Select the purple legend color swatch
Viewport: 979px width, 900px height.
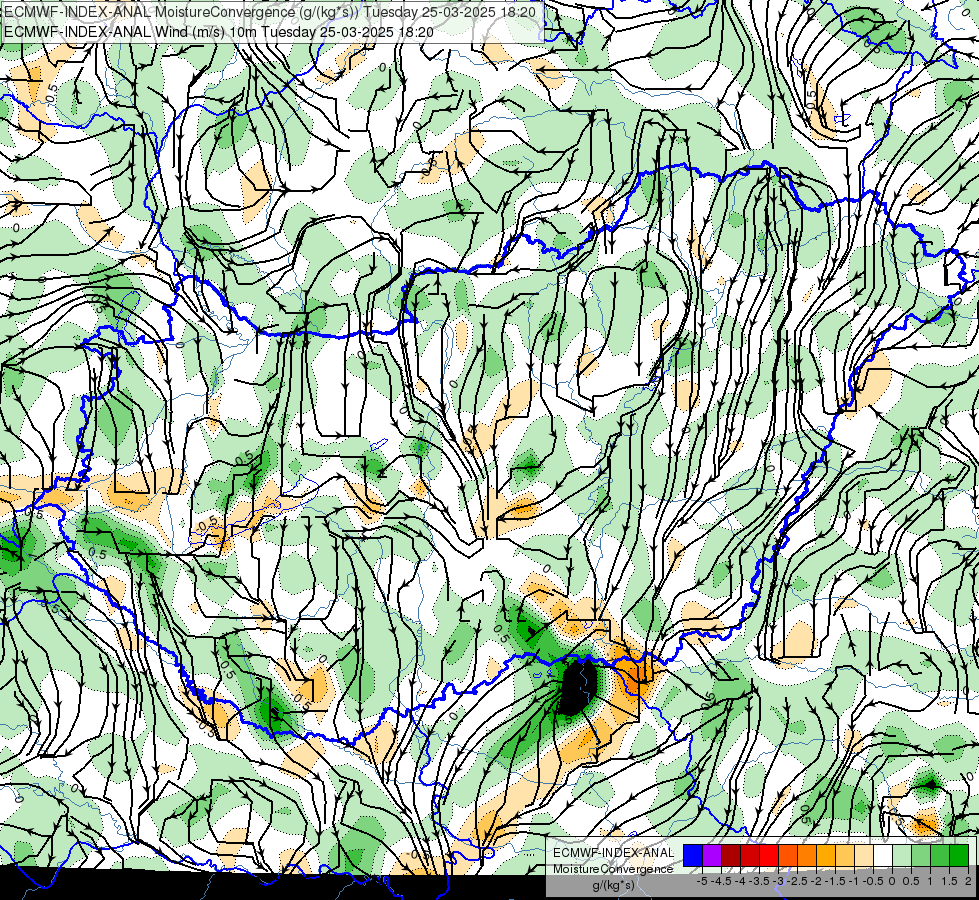712,856
